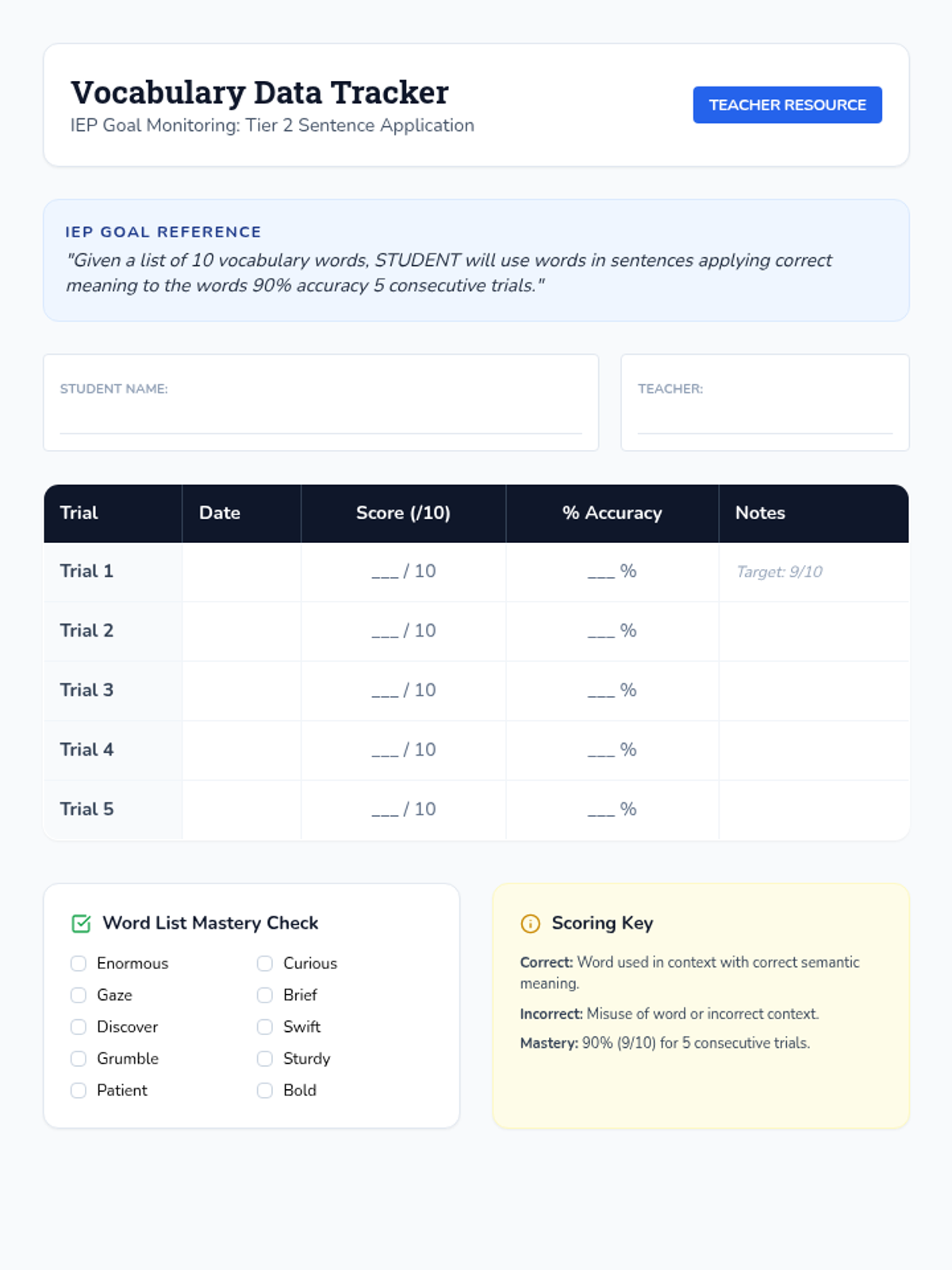Select the Trial 1 date cell
The height and width of the screenshot is (1270, 952).
(241, 571)
